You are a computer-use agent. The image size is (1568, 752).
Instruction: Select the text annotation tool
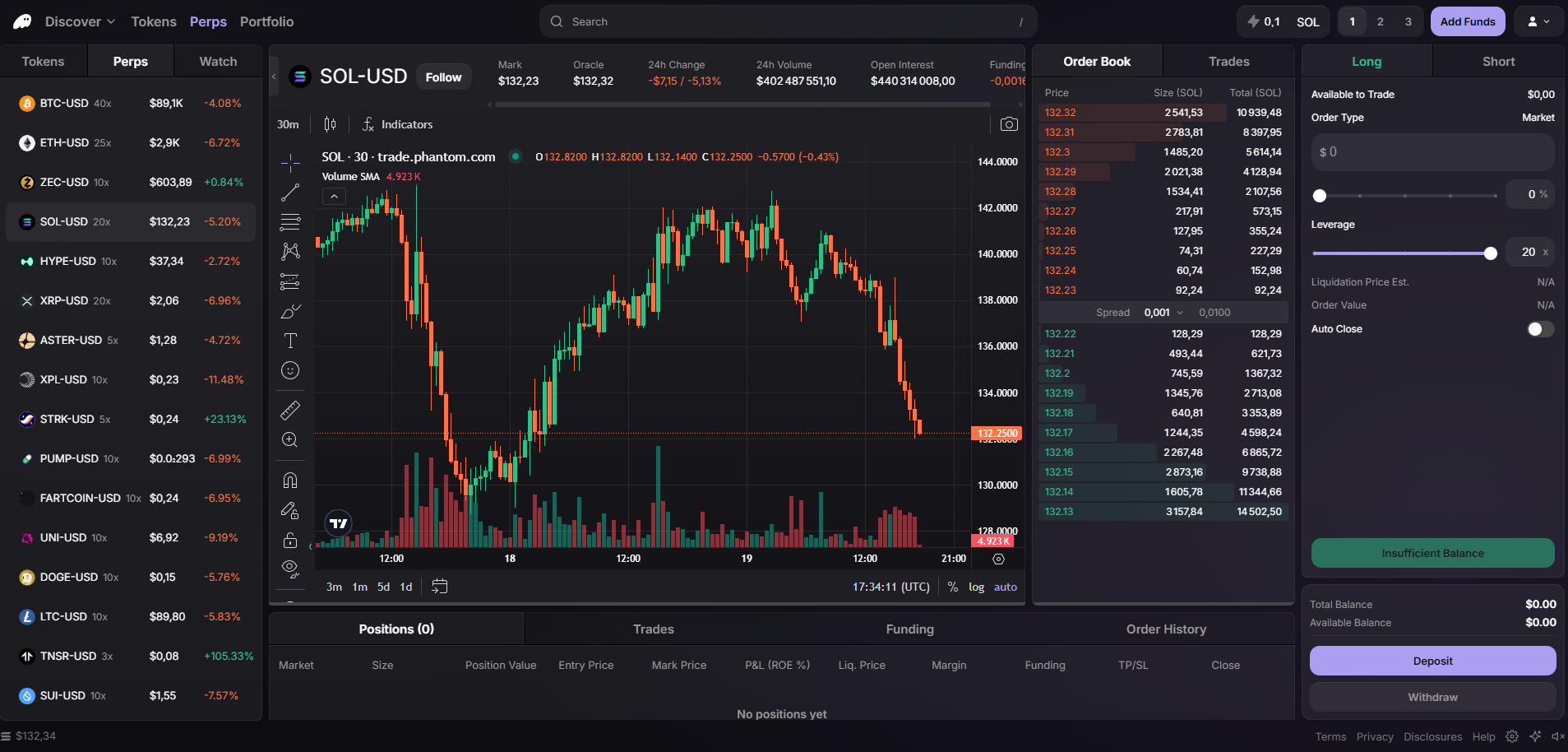[290, 341]
